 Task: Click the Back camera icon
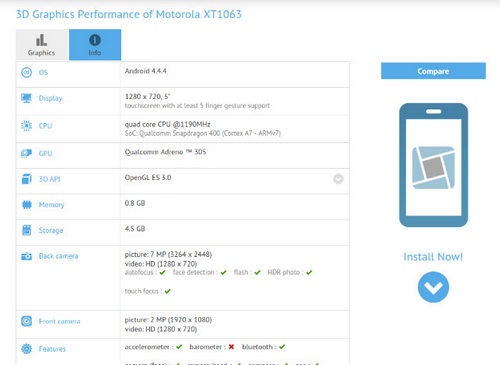click(x=26, y=256)
